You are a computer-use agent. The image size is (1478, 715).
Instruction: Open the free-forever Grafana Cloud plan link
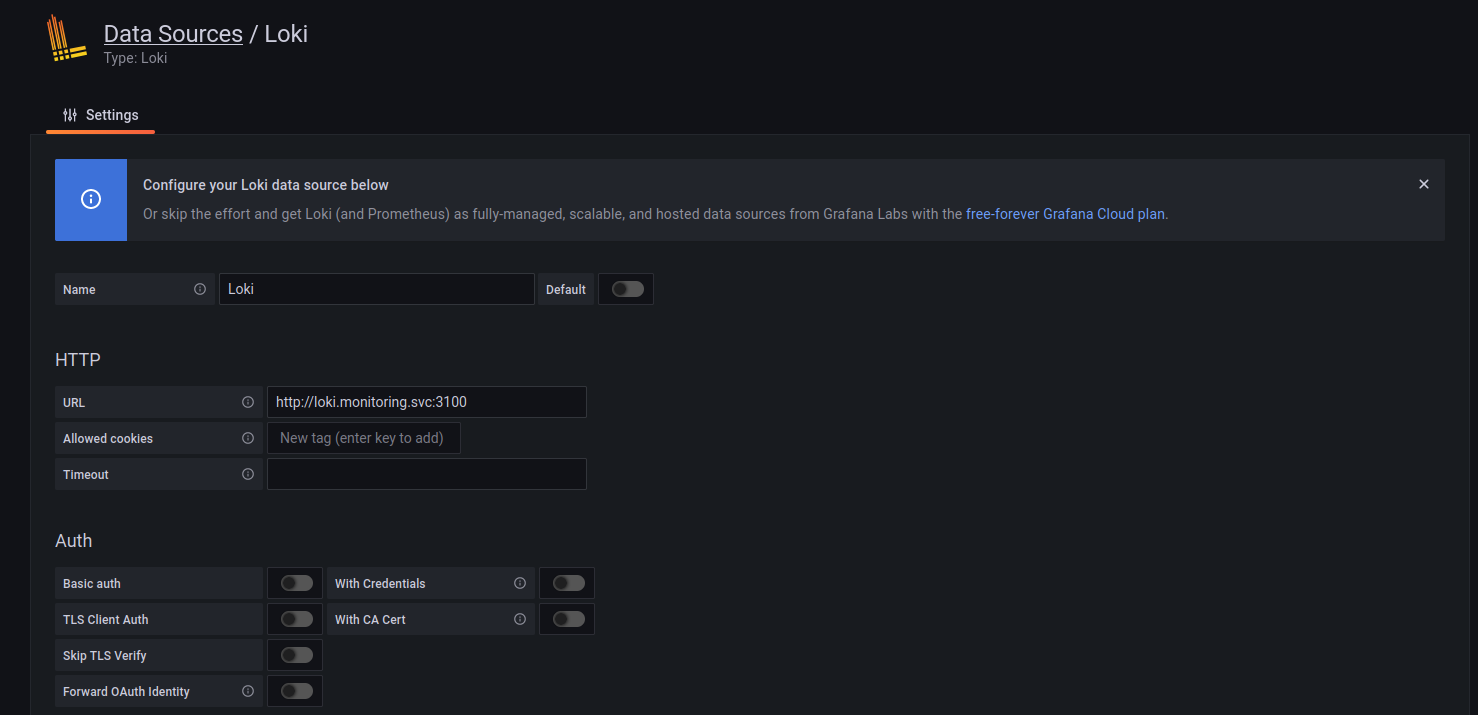(x=1065, y=214)
